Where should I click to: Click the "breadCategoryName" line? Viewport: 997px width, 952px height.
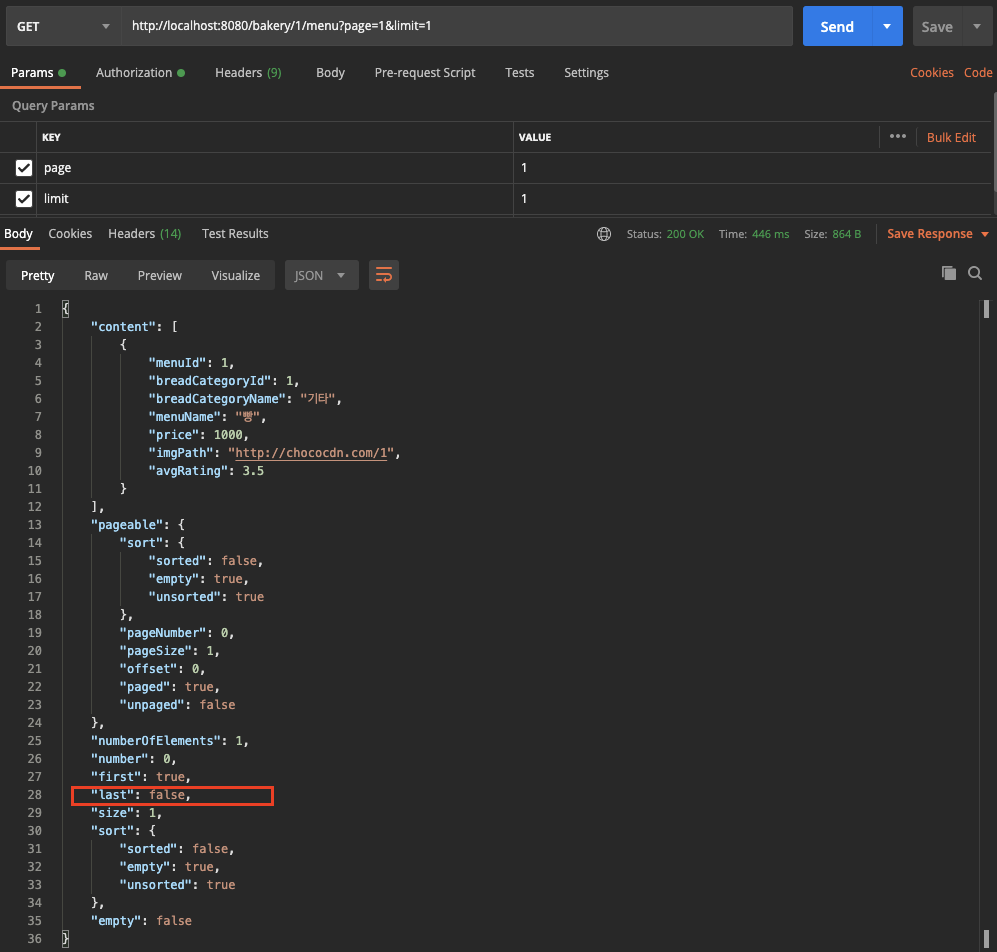click(245, 399)
